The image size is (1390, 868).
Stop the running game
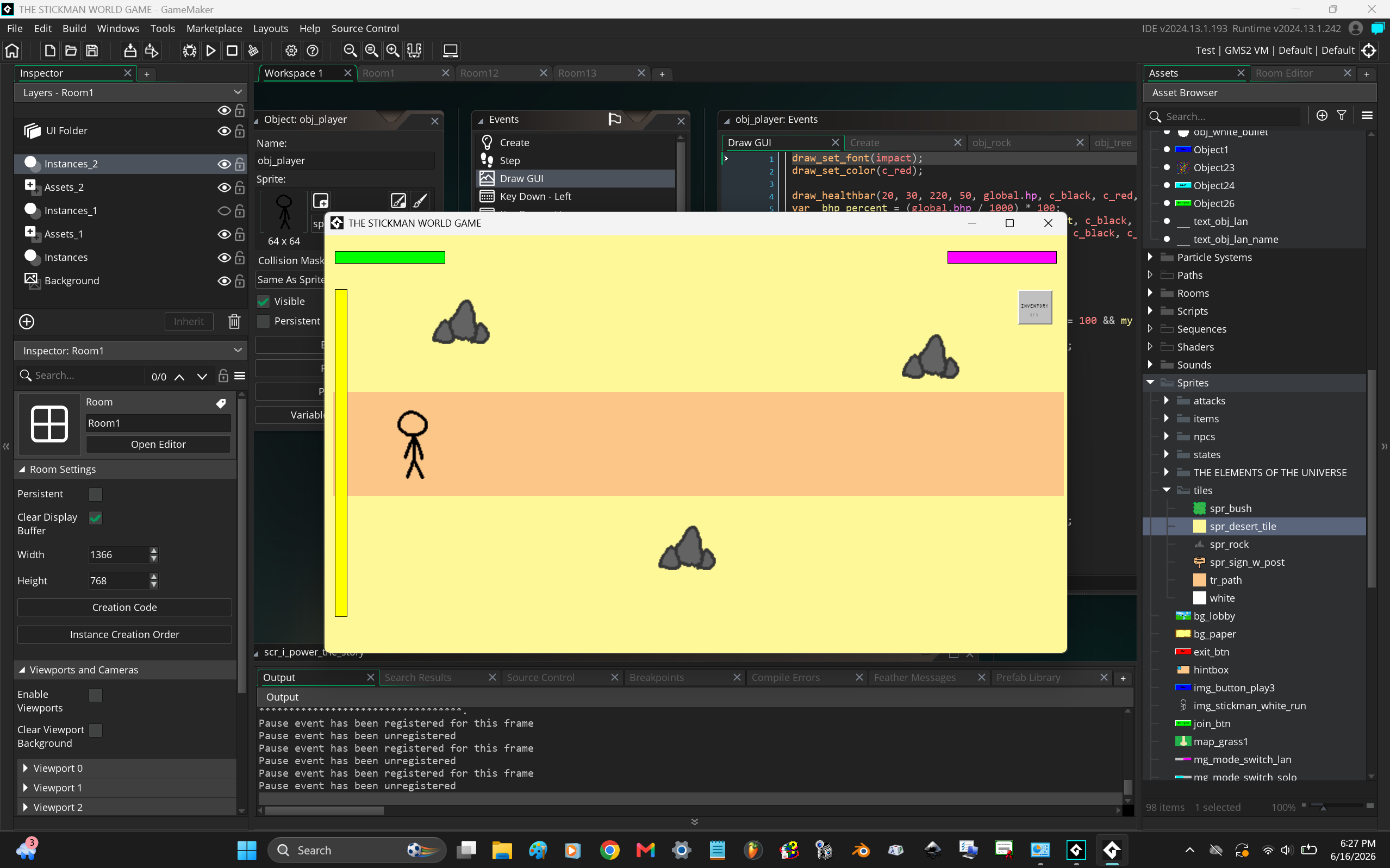tap(232, 51)
